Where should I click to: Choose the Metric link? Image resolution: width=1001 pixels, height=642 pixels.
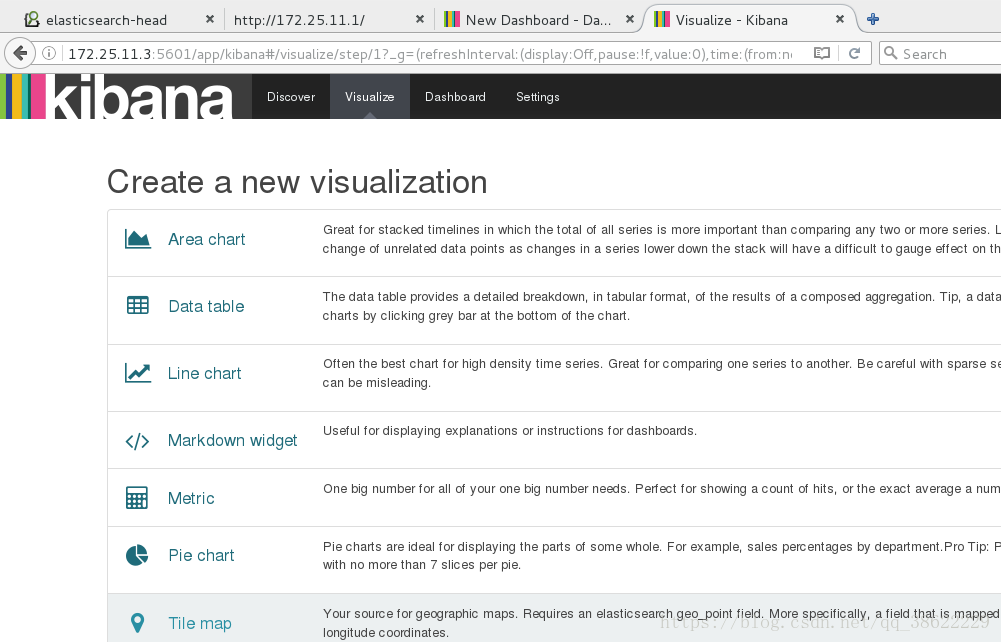point(191,498)
